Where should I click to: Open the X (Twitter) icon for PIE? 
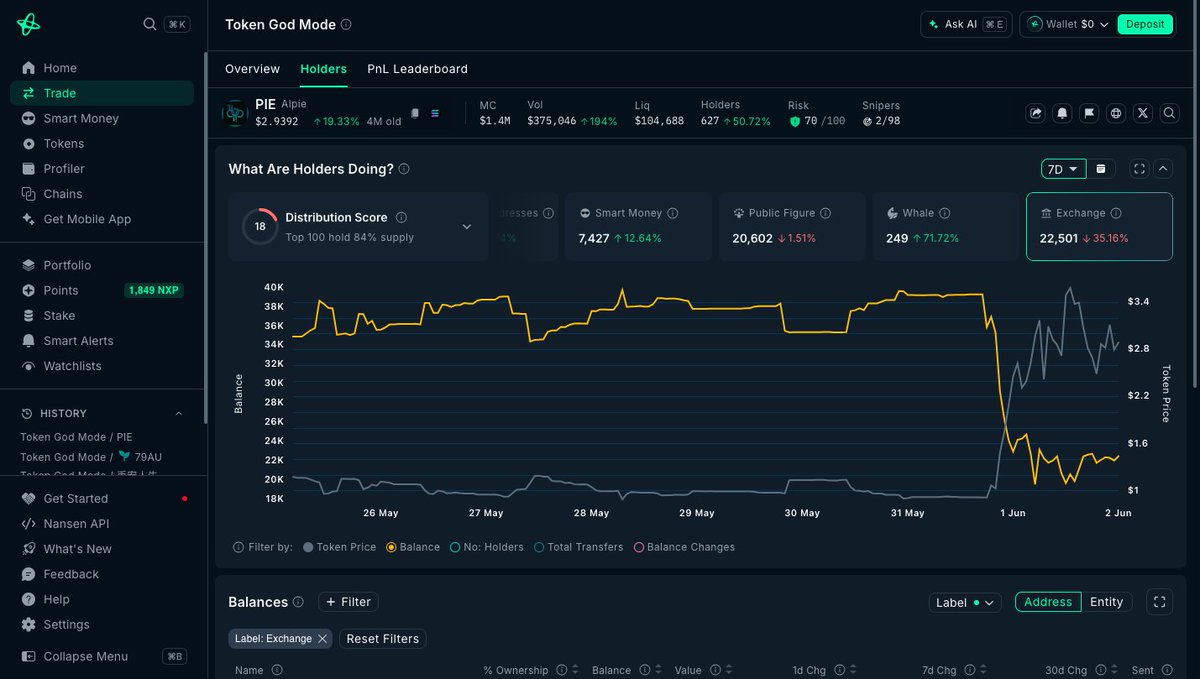click(x=1143, y=113)
